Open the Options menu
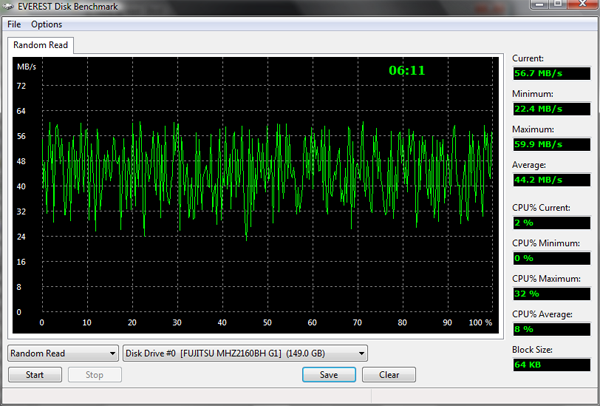 46,24
